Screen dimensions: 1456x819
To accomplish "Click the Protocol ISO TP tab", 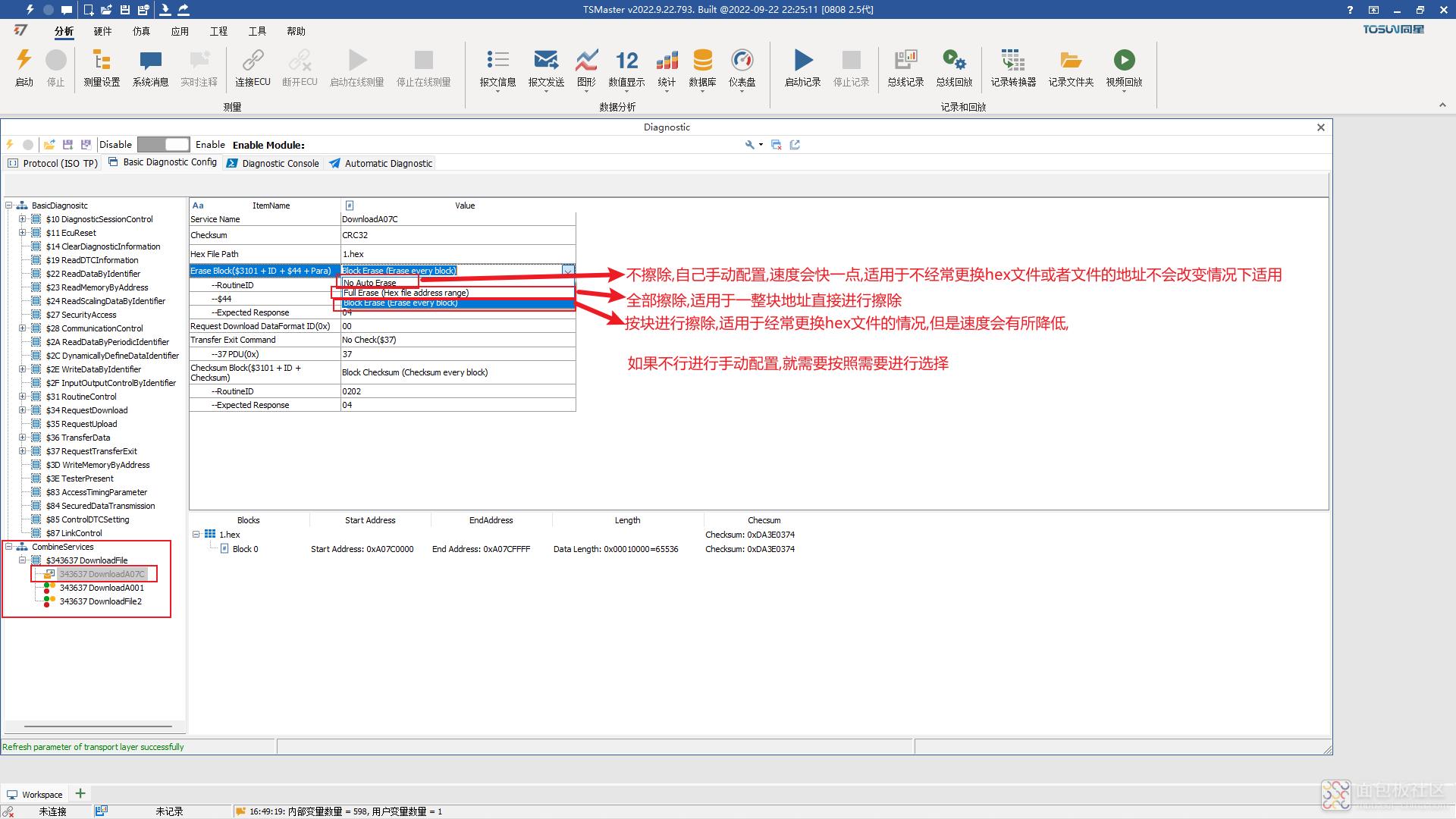I will pyautogui.click(x=55, y=162).
